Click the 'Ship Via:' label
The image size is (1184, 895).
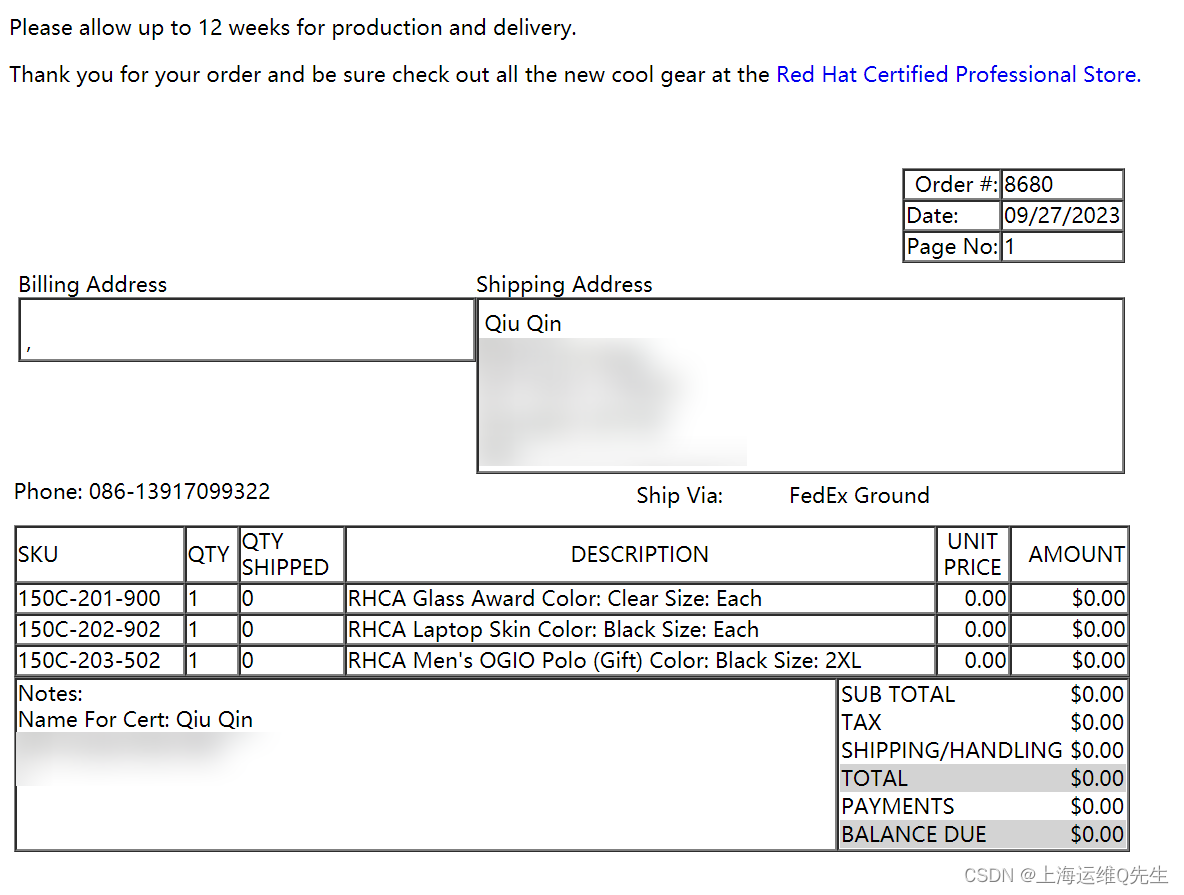pyautogui.click(x=680, y=495)
